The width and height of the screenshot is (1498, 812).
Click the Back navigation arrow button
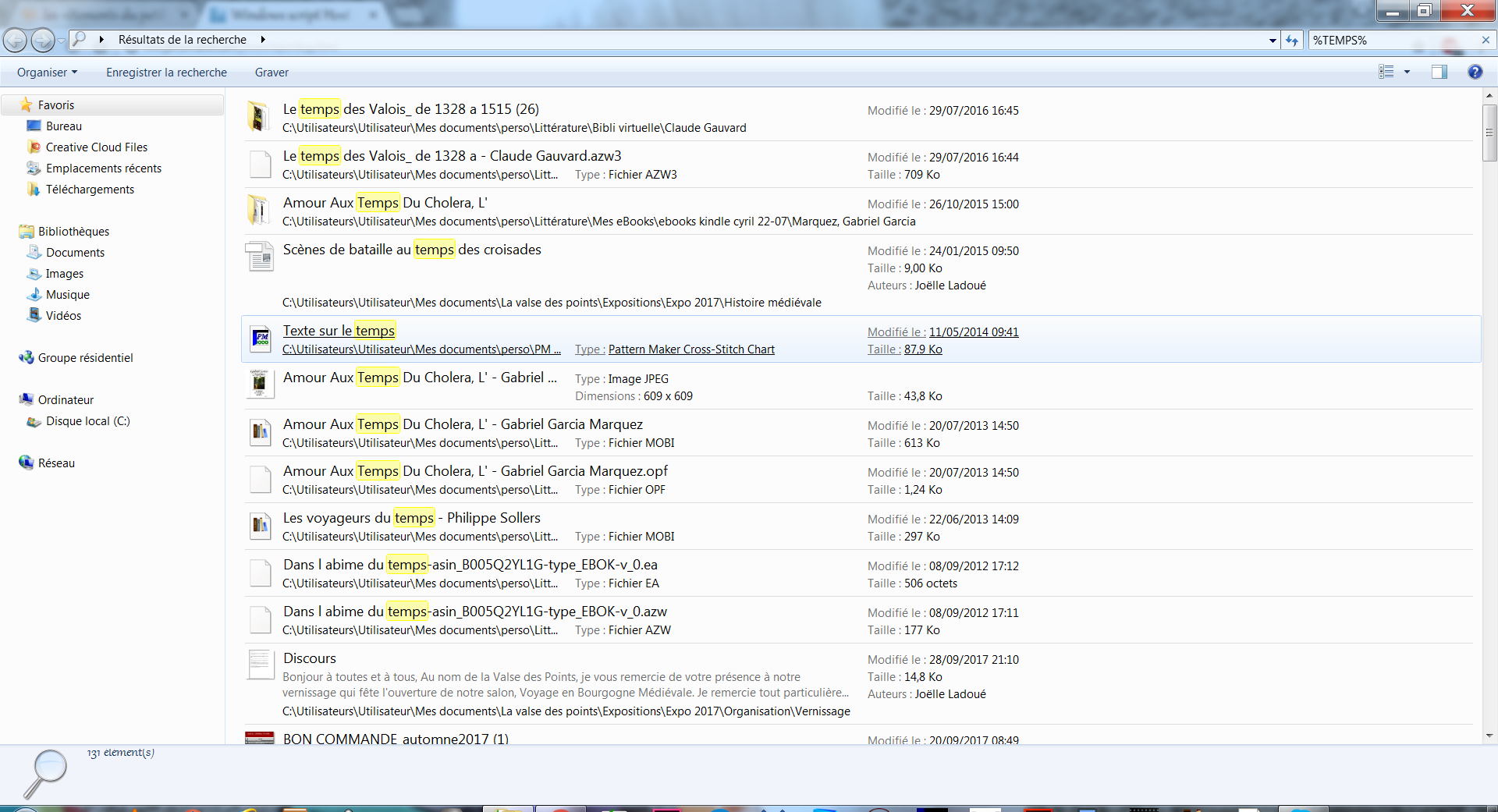pos(15,40)
